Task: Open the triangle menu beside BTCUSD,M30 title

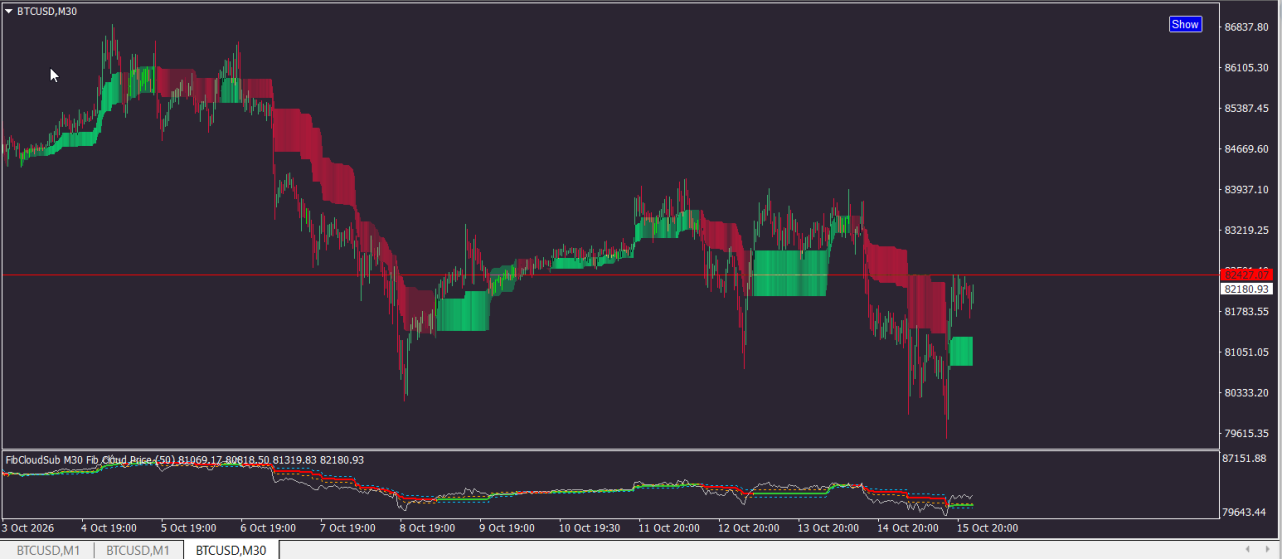Action: [x=9, y=11]
